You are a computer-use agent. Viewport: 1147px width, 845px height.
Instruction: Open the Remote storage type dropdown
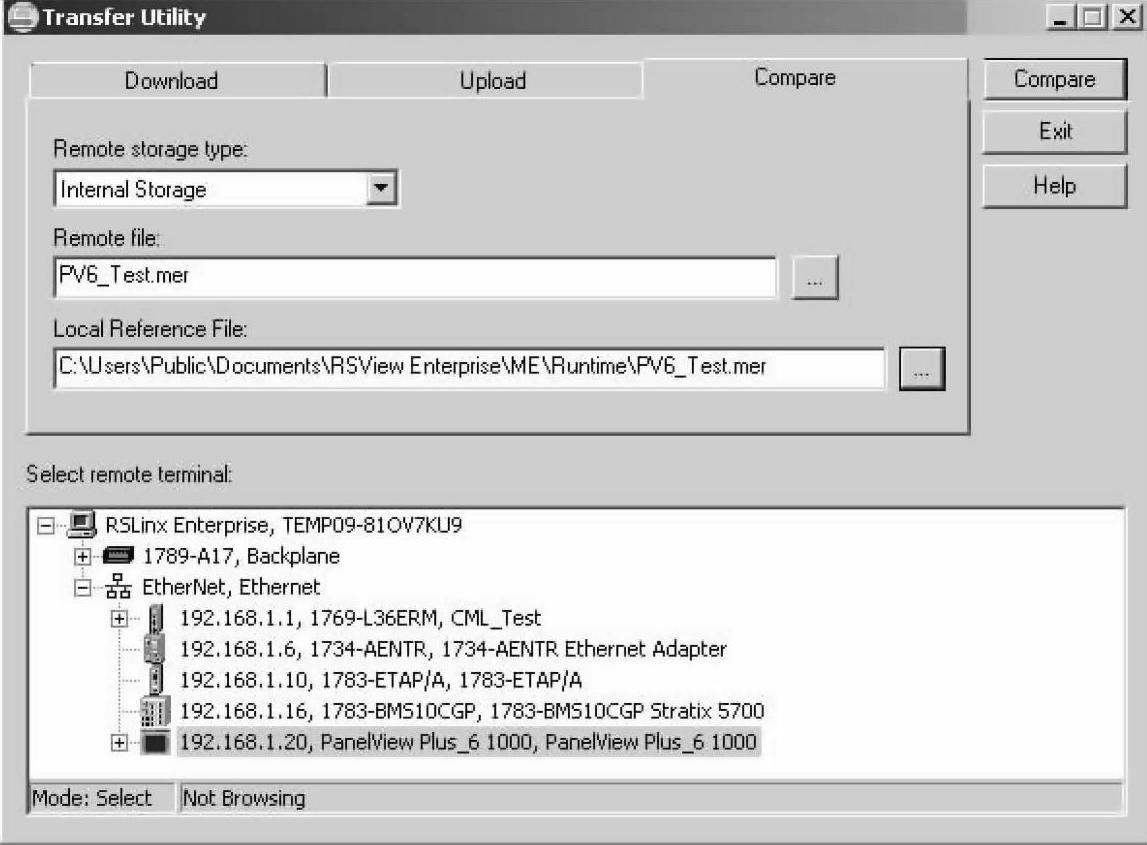coord(380,189)
